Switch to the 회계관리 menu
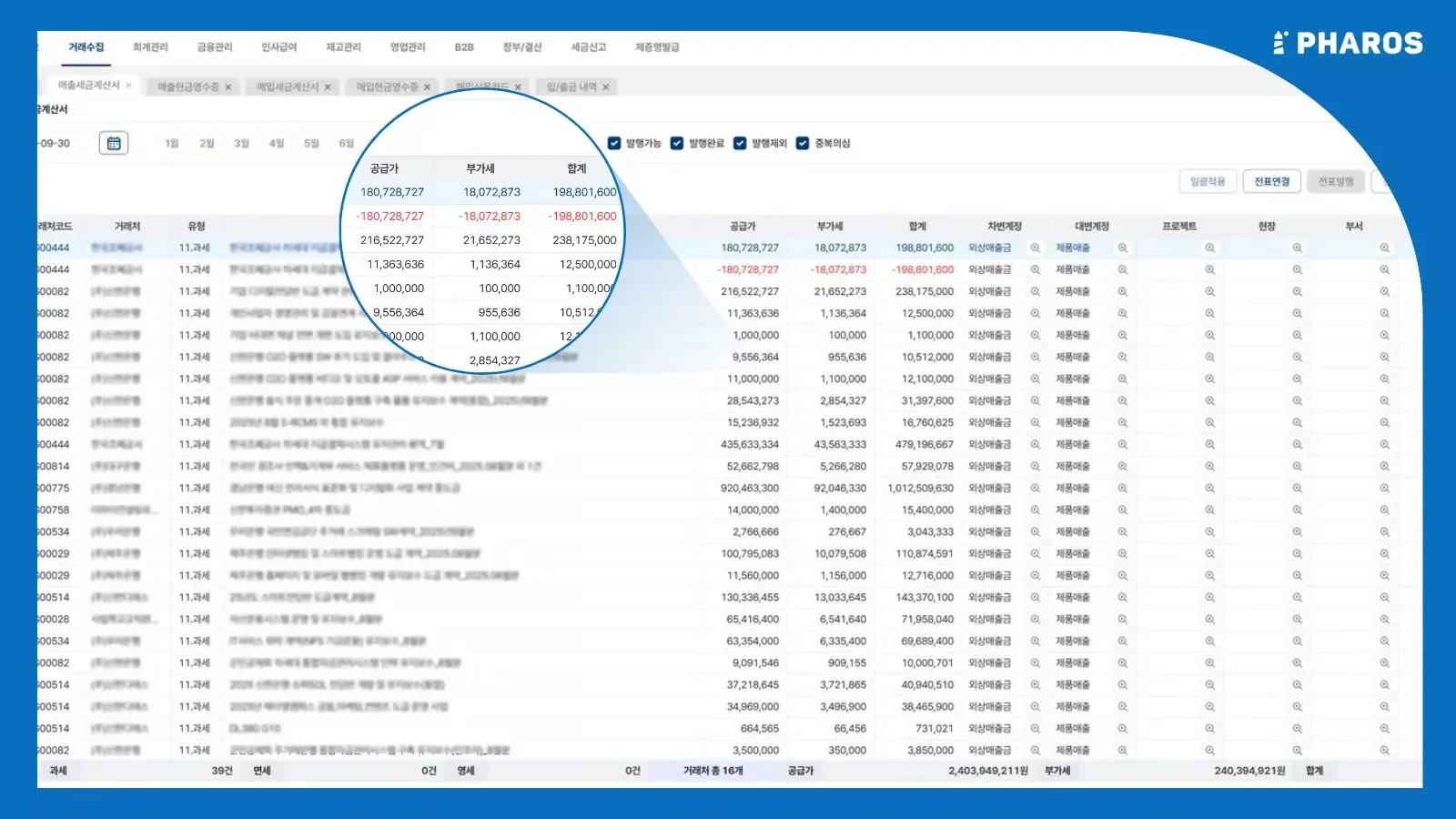Image resolution: width=1456 pixels, height=819 pixels. (150, 47)
